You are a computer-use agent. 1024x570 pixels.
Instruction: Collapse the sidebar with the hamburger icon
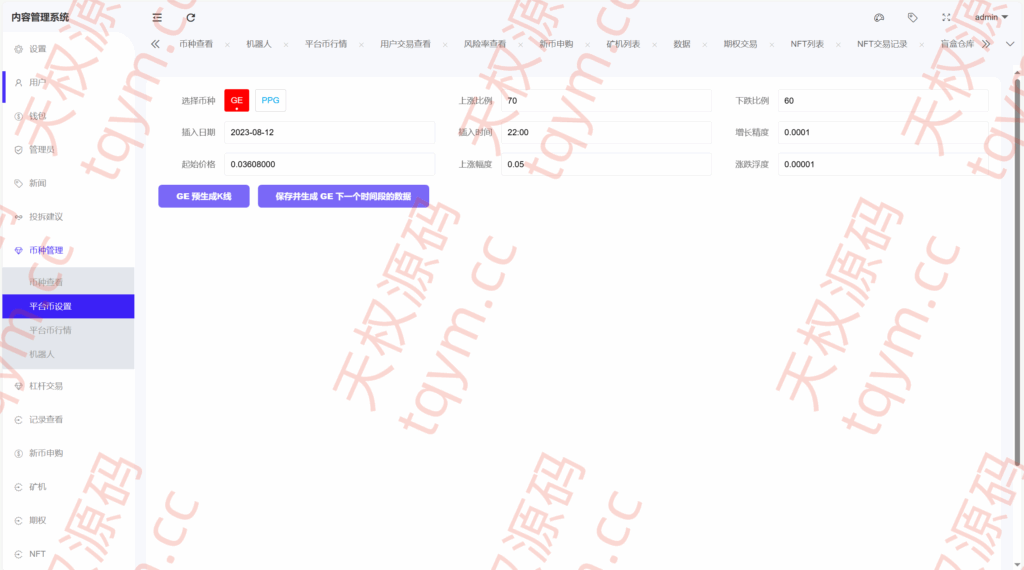[x=157, y=18]
